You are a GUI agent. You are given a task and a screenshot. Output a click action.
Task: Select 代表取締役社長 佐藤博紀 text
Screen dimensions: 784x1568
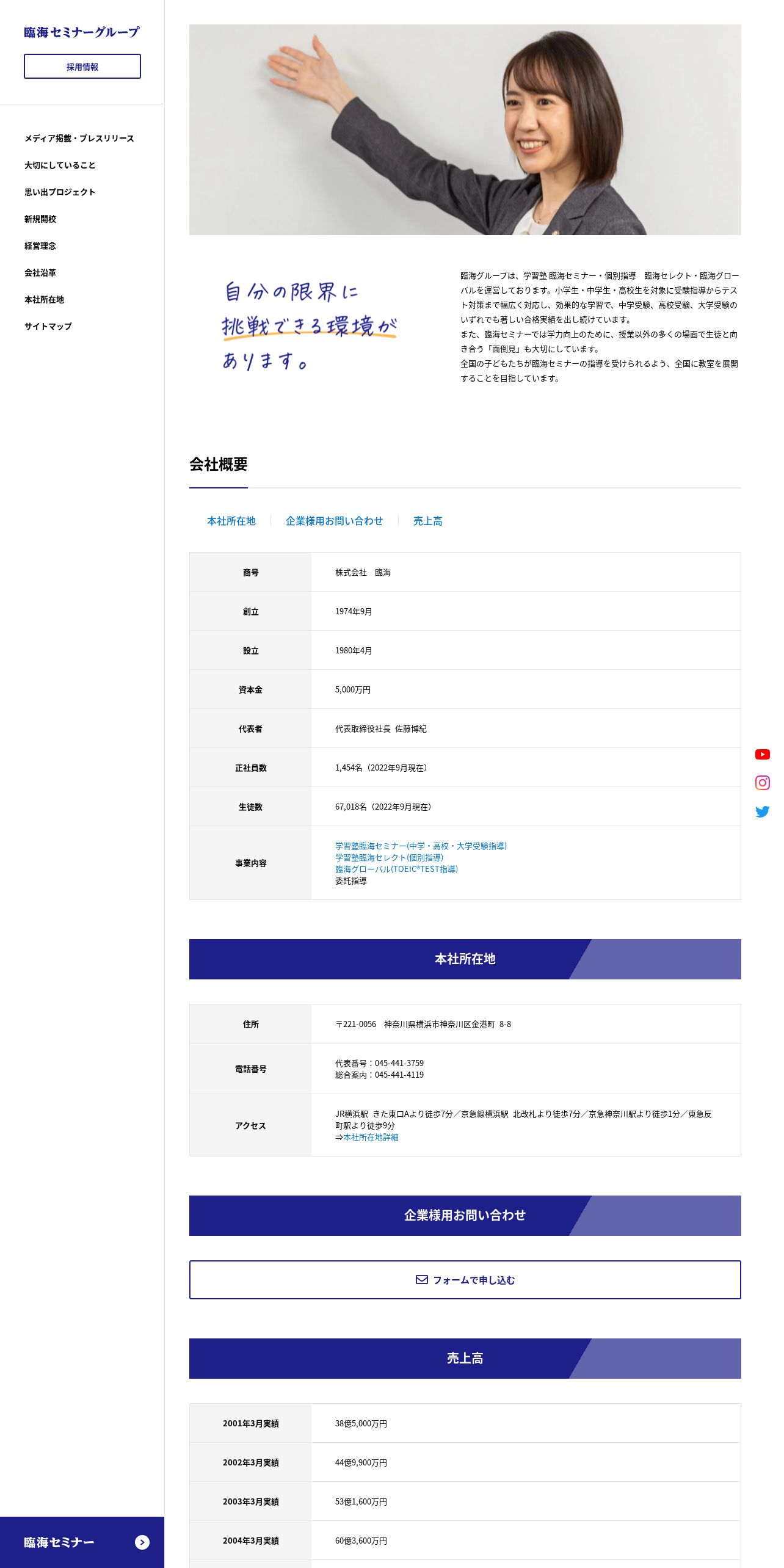381,728
